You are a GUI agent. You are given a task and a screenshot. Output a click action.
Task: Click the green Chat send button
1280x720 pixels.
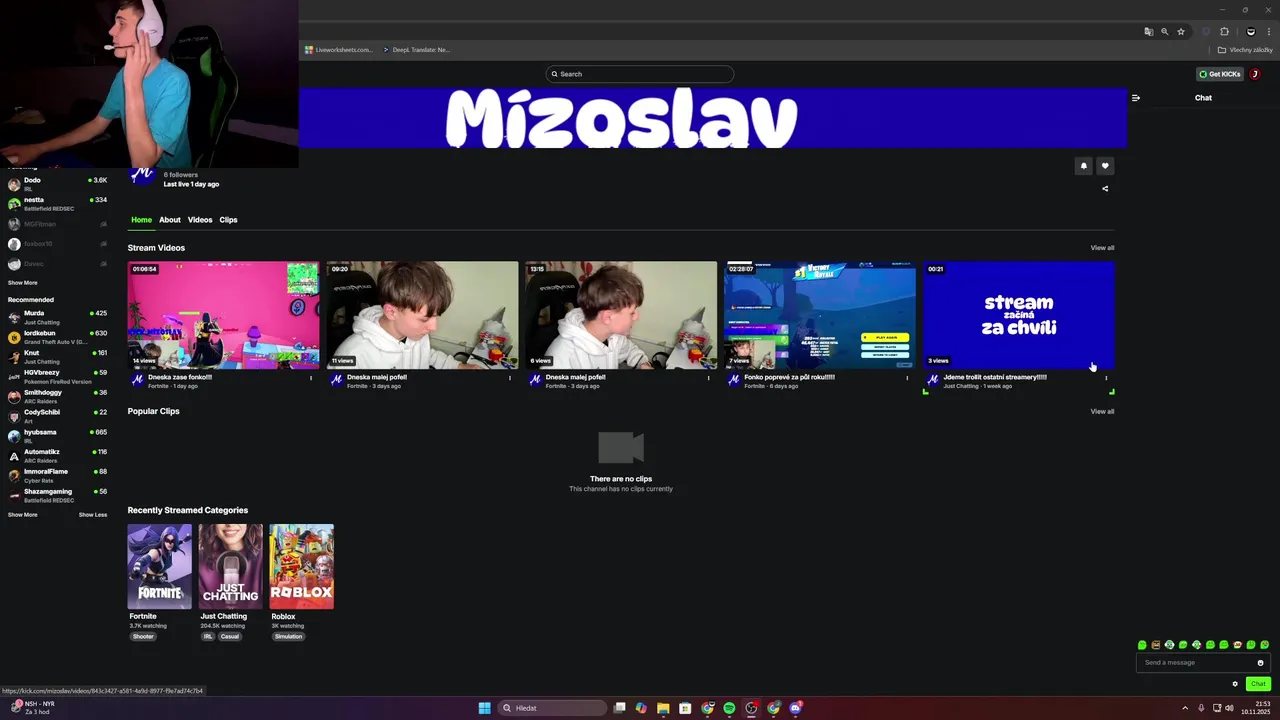[x=1258, y=684]
